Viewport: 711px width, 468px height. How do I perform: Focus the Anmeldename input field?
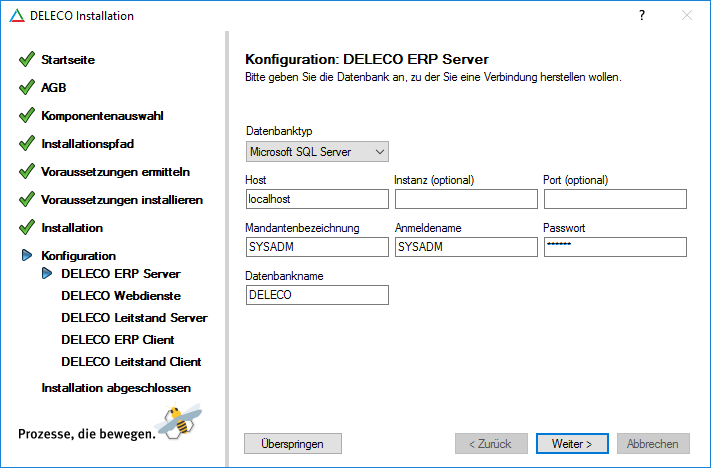tap(466, 247)
